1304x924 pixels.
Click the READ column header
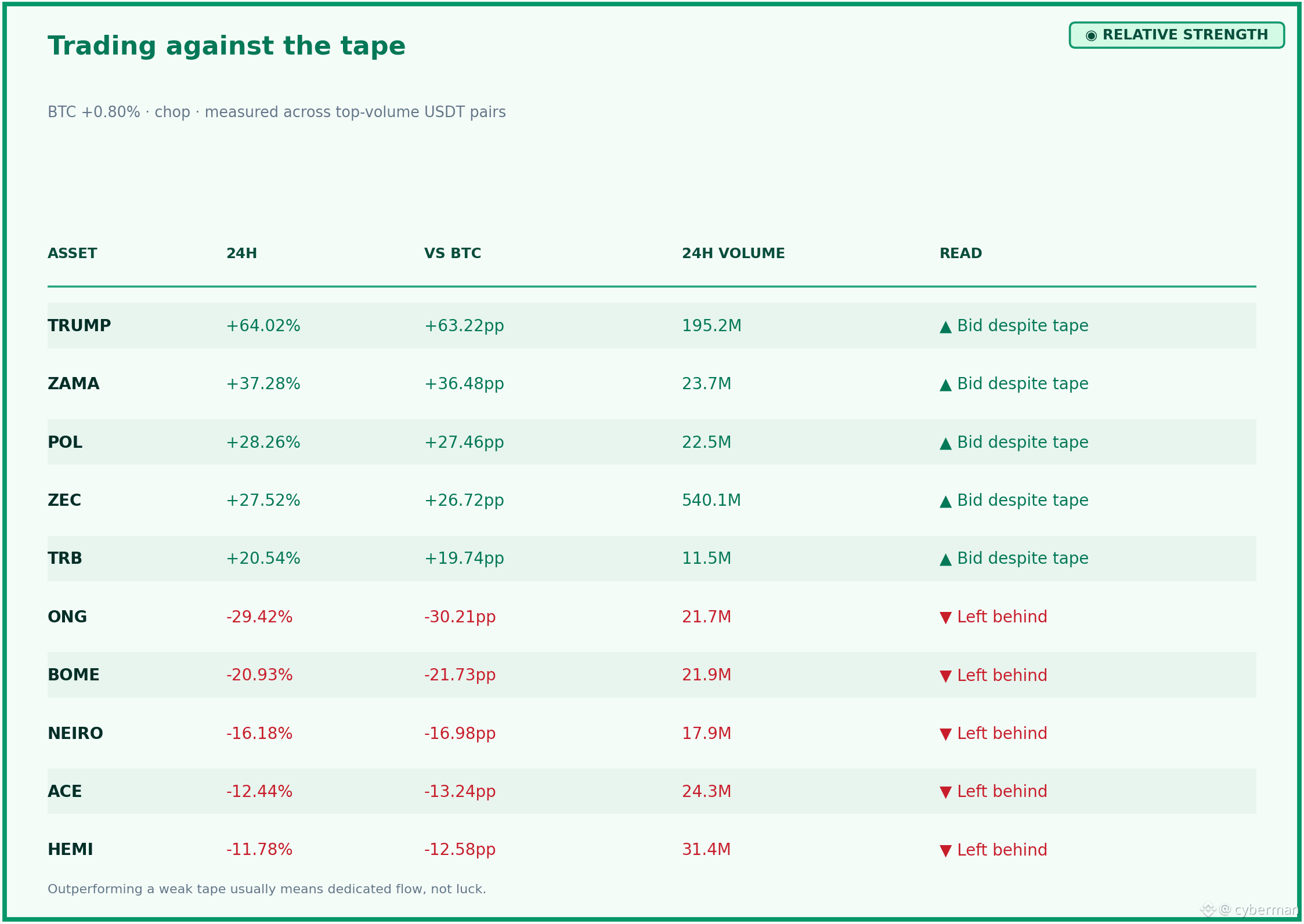tap(960, 253)
